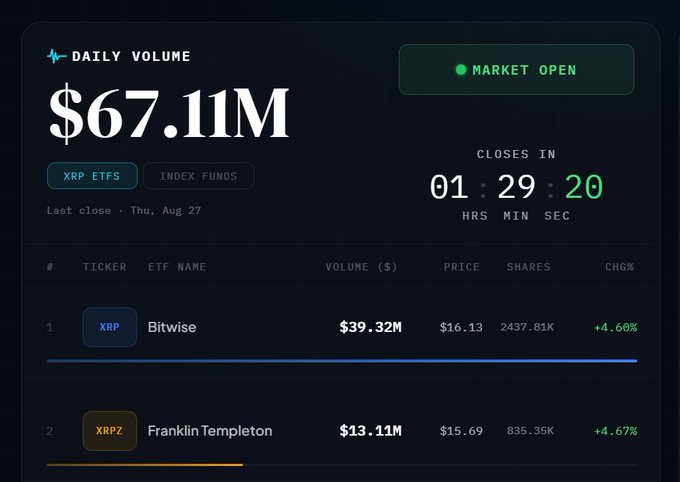Switch to the INDEX FUNDS tab

click(199, 176)
